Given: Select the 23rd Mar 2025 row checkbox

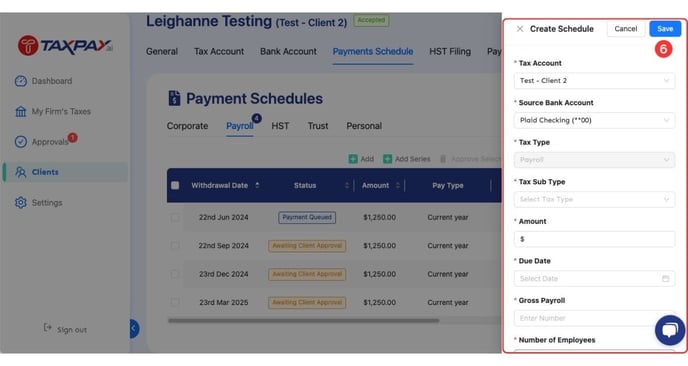Looking at the screenshot, I should click(x=175, y=302).
